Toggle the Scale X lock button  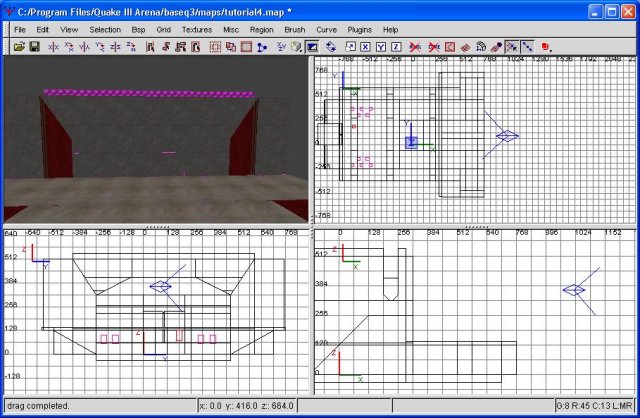365,47
